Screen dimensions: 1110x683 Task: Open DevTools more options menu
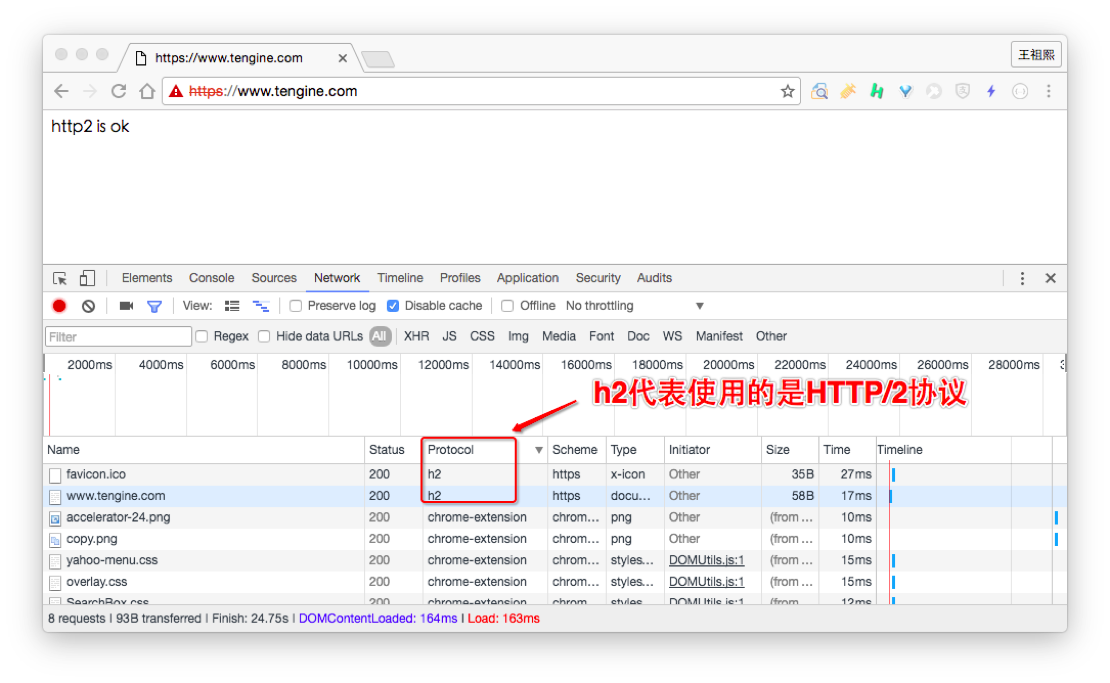click(1022, 278)
